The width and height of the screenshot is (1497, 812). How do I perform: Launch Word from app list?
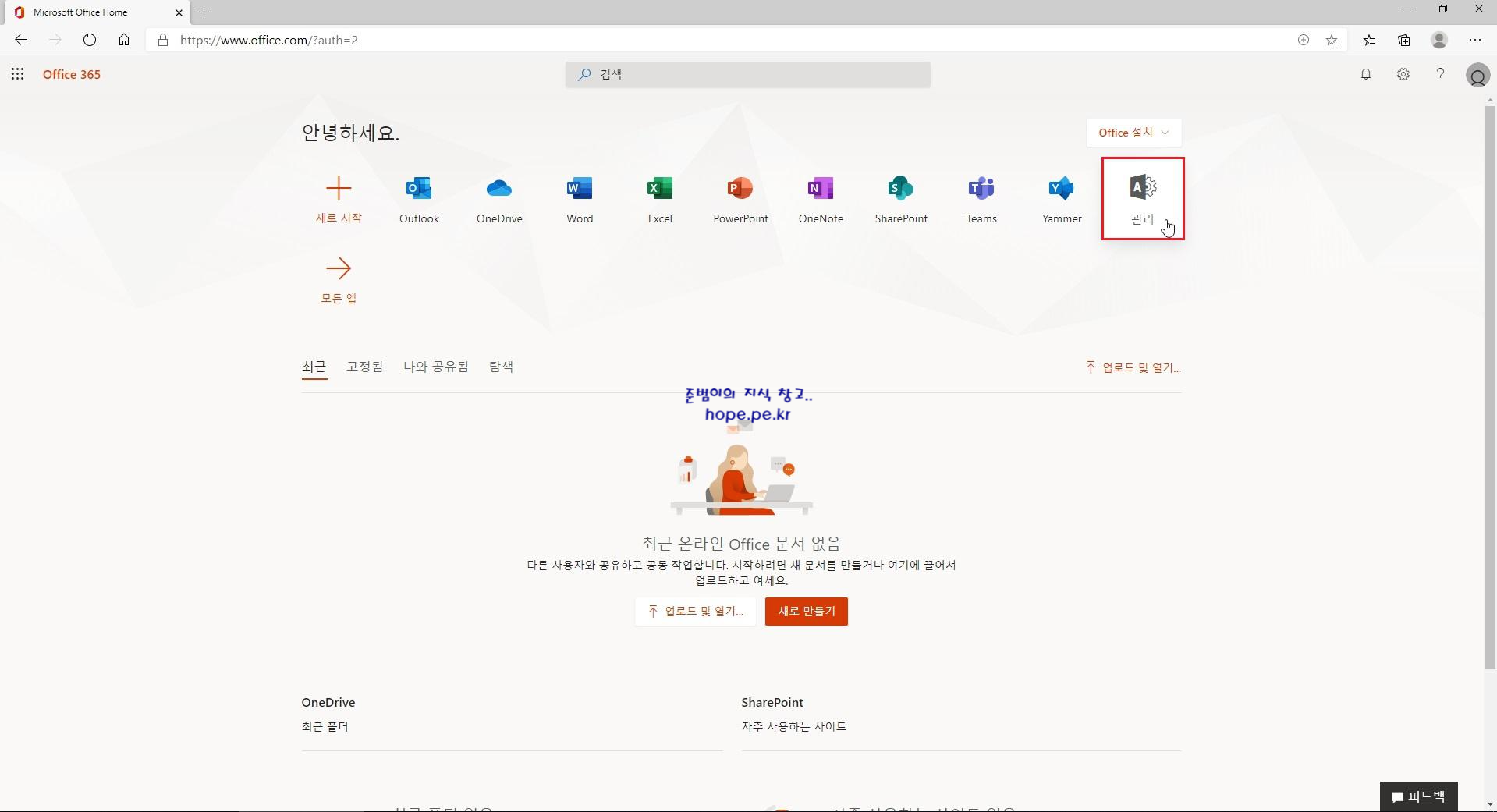(x=580, y=198)
